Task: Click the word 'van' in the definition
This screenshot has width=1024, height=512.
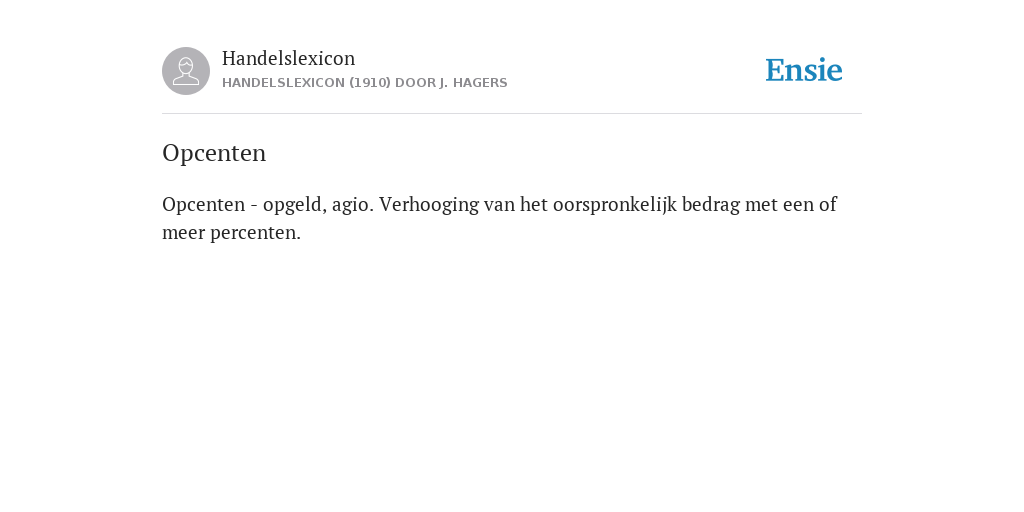Action: (500, 205)
